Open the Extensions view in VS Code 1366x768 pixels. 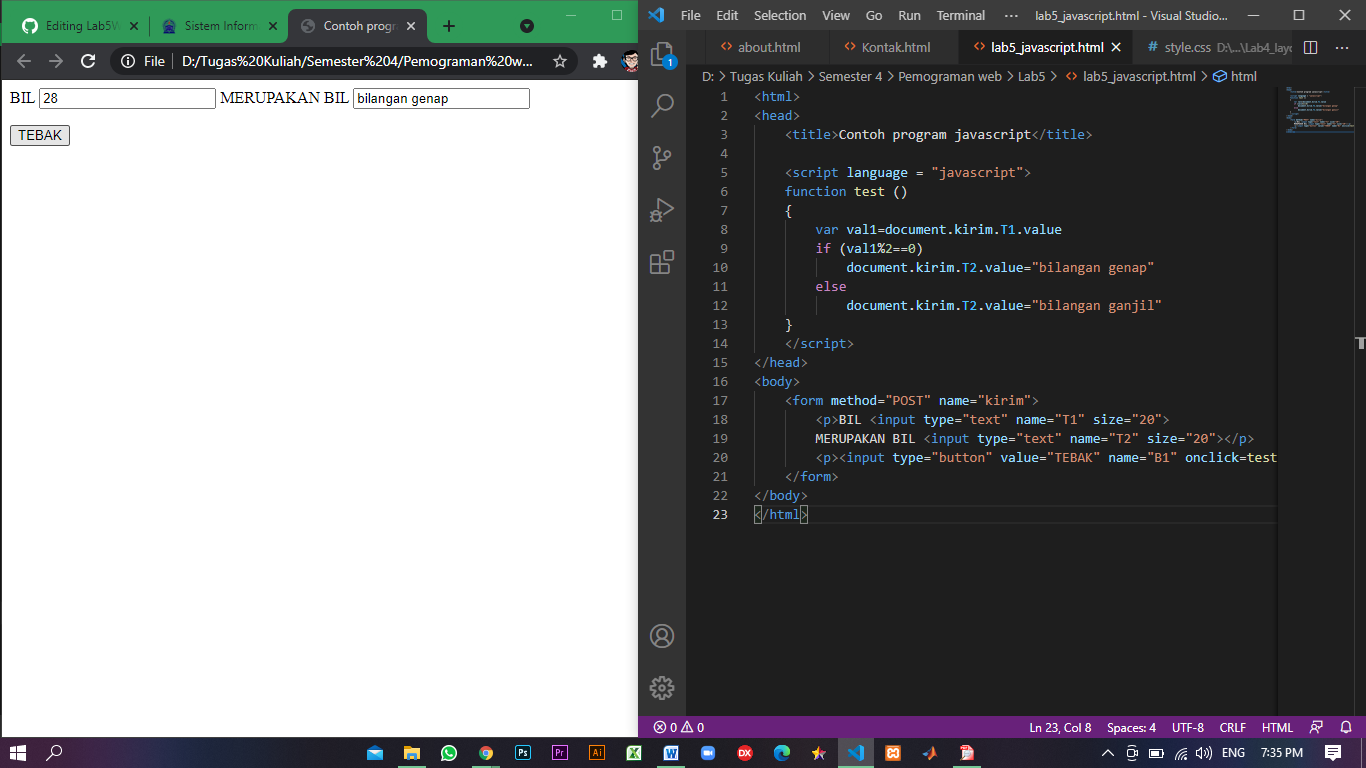[660, 262]
